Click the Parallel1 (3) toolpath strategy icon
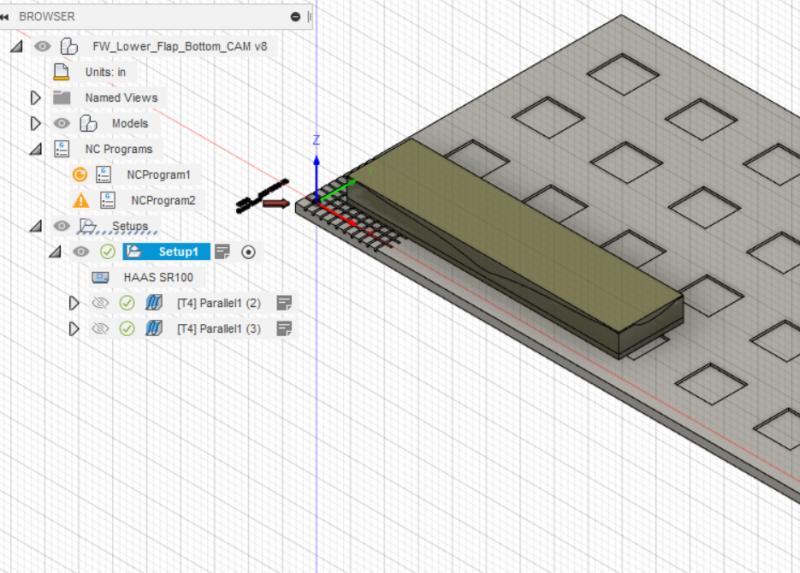 tap(154, 329)
